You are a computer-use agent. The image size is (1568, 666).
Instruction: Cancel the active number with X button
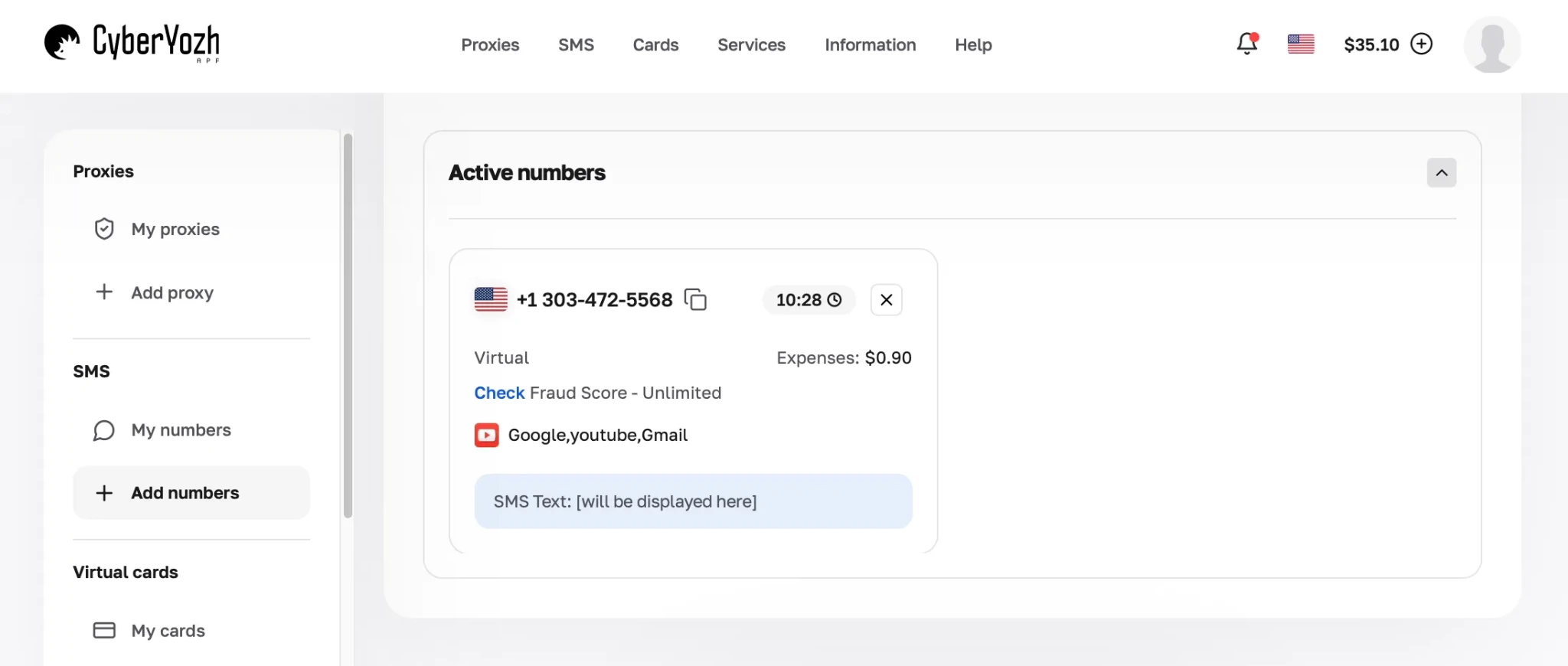[x=887, y=300]
